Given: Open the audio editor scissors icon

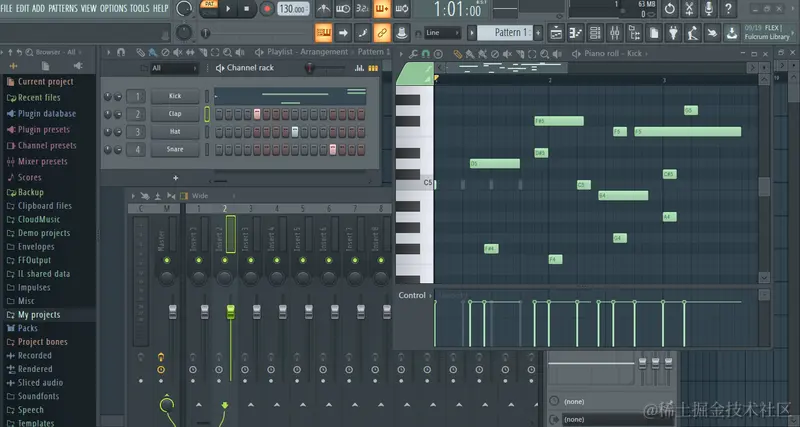Looking at the screenshot, I should (x=689, y=9).
